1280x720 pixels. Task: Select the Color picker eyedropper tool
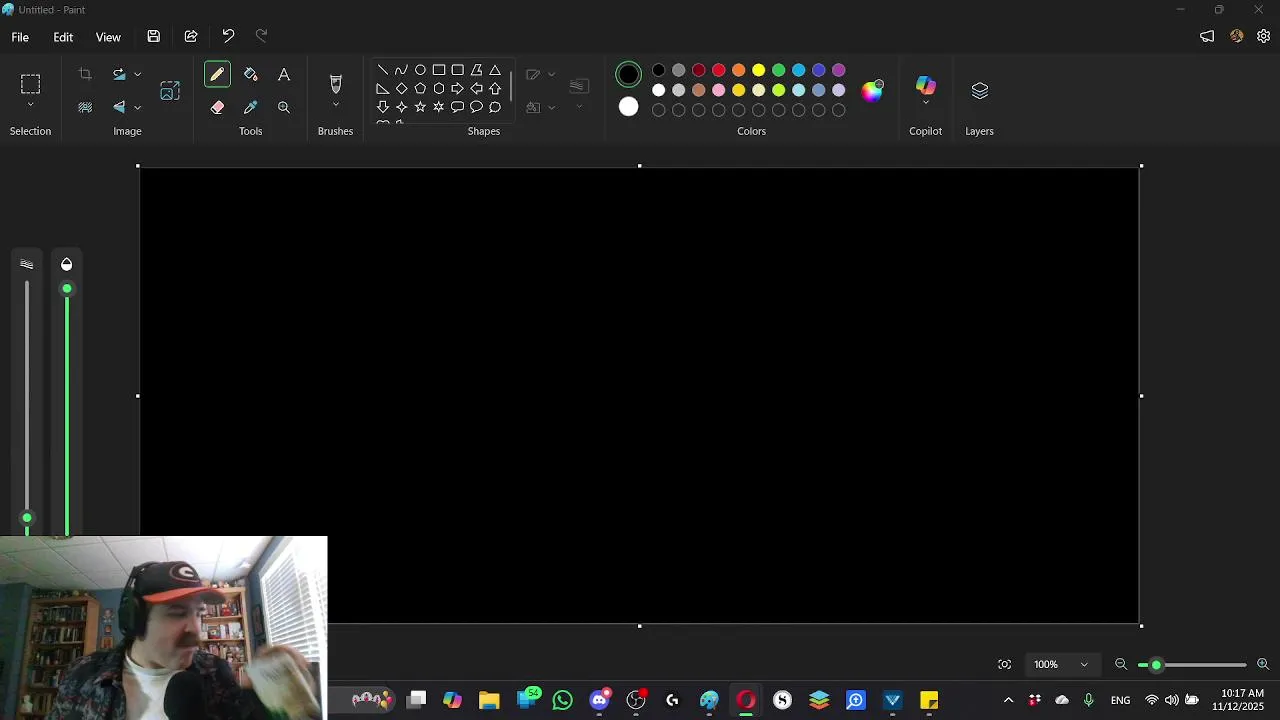pyautogui.click(x=251, y=107)
